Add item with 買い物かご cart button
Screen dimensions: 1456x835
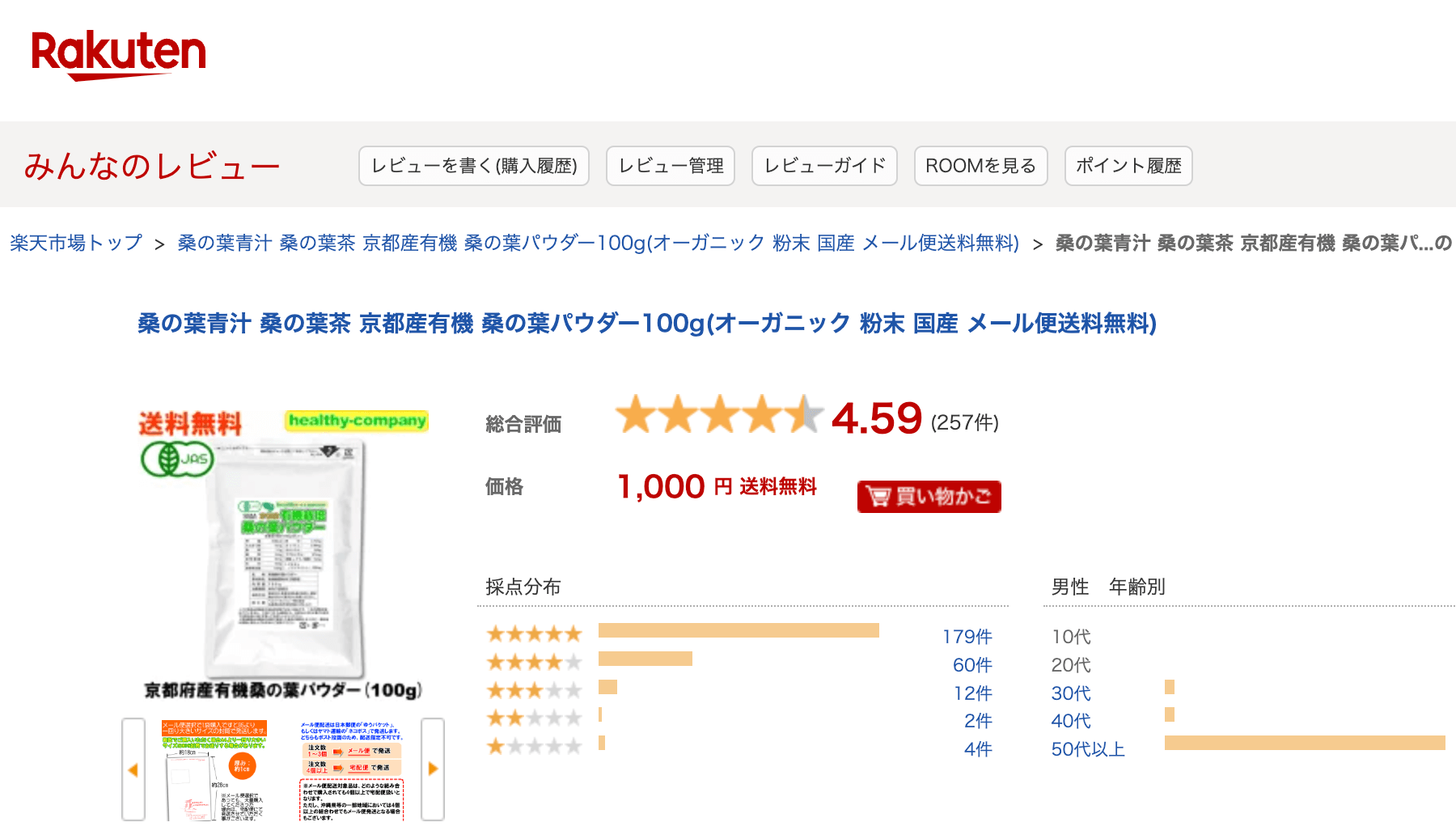[929, 496]
